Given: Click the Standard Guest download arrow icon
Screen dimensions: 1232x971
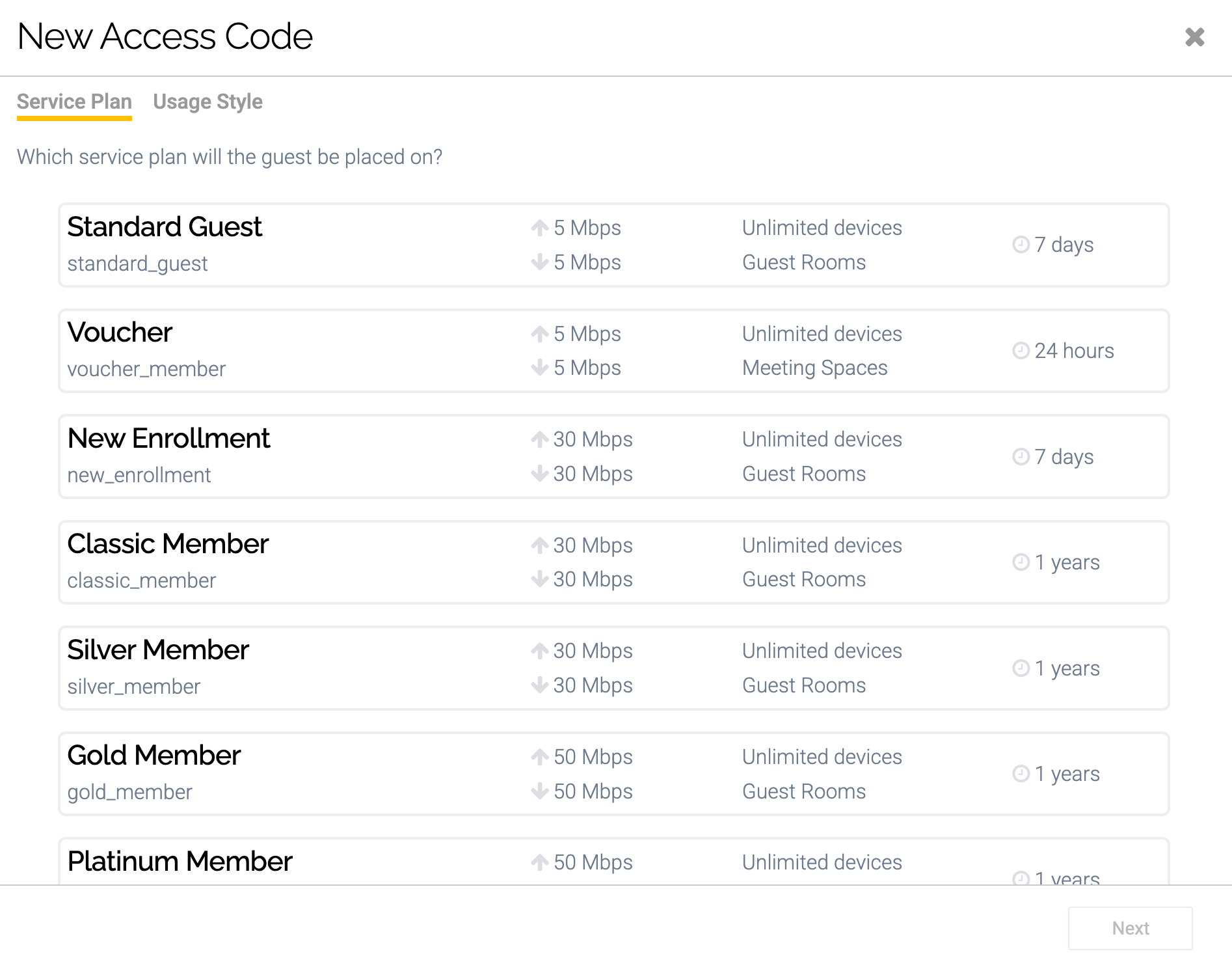Looking at the screenshot, I should [539, 262].
